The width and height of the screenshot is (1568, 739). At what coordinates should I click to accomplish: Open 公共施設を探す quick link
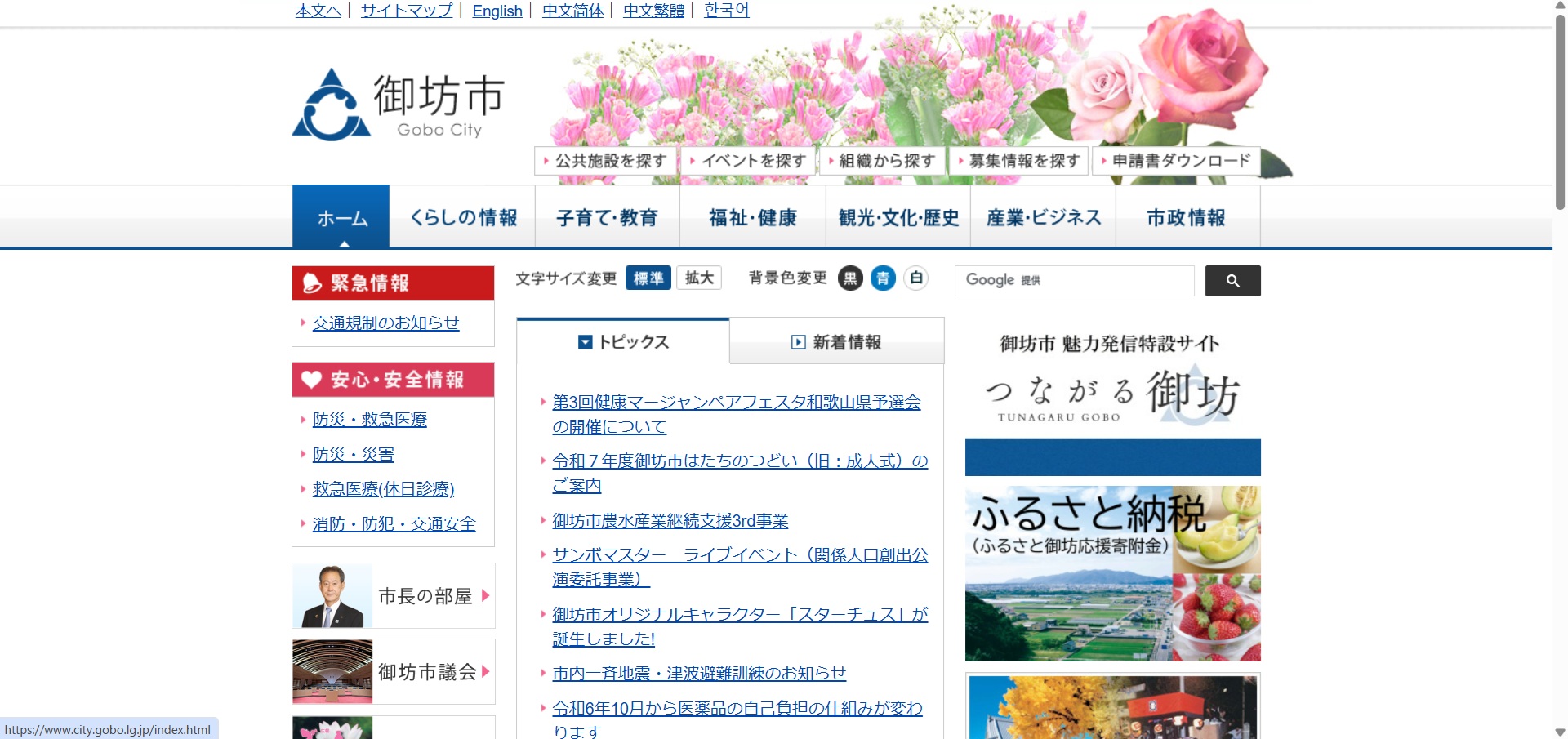pyautogui.click(x=605, y=161)
